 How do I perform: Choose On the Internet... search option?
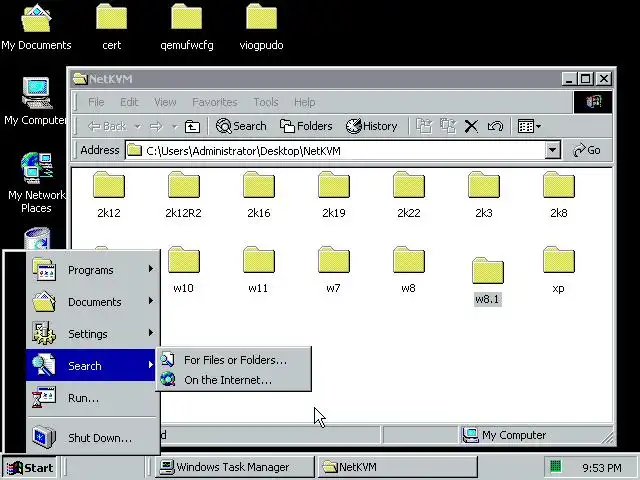click(x=234, y=380)
